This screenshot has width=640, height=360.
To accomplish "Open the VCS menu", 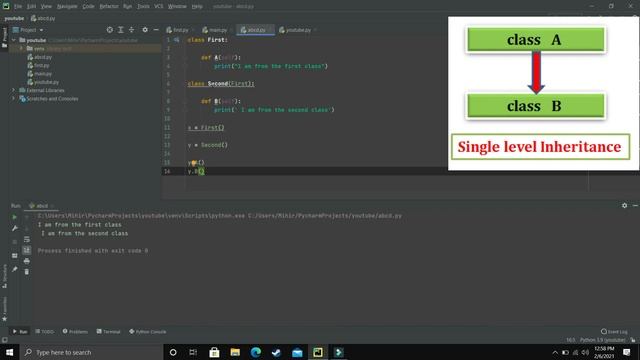I will tap(158, 6).
